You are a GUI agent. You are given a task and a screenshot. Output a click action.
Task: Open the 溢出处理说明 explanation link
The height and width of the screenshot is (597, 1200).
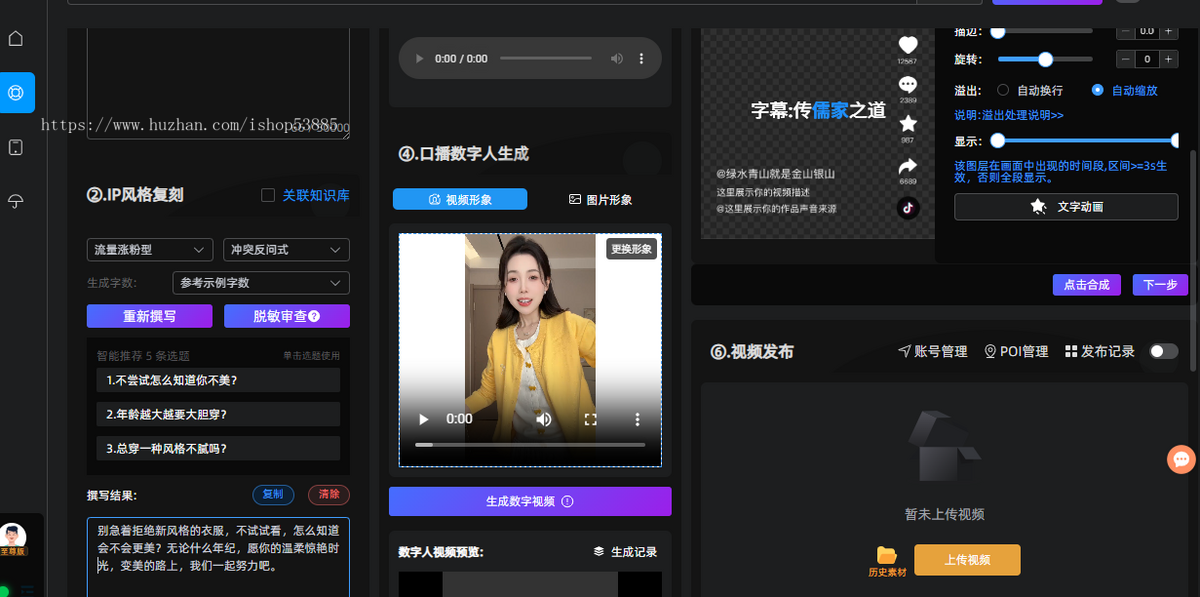click(1009, 115)
